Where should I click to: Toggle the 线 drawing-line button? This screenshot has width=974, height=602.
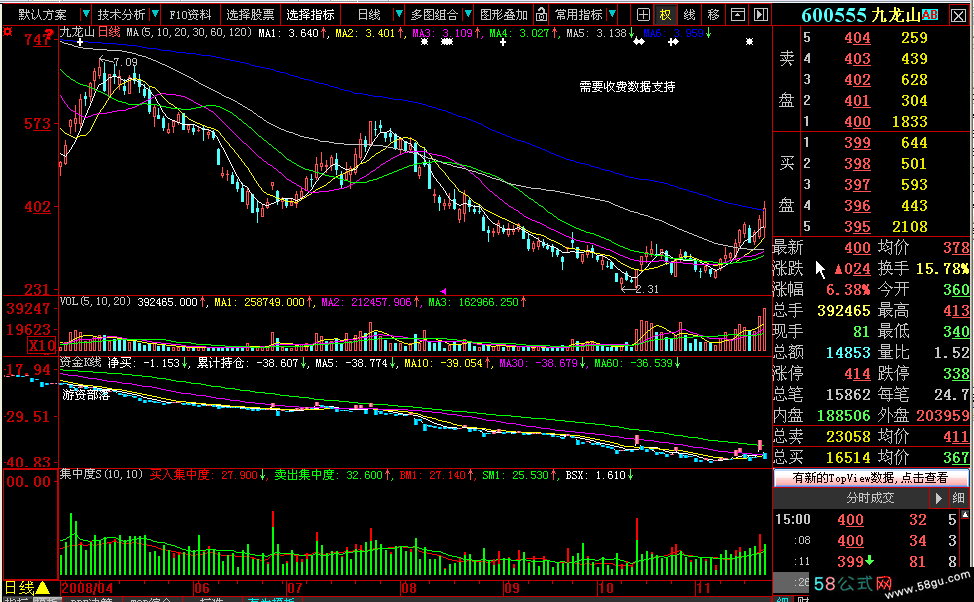click(x=689, y=14)
